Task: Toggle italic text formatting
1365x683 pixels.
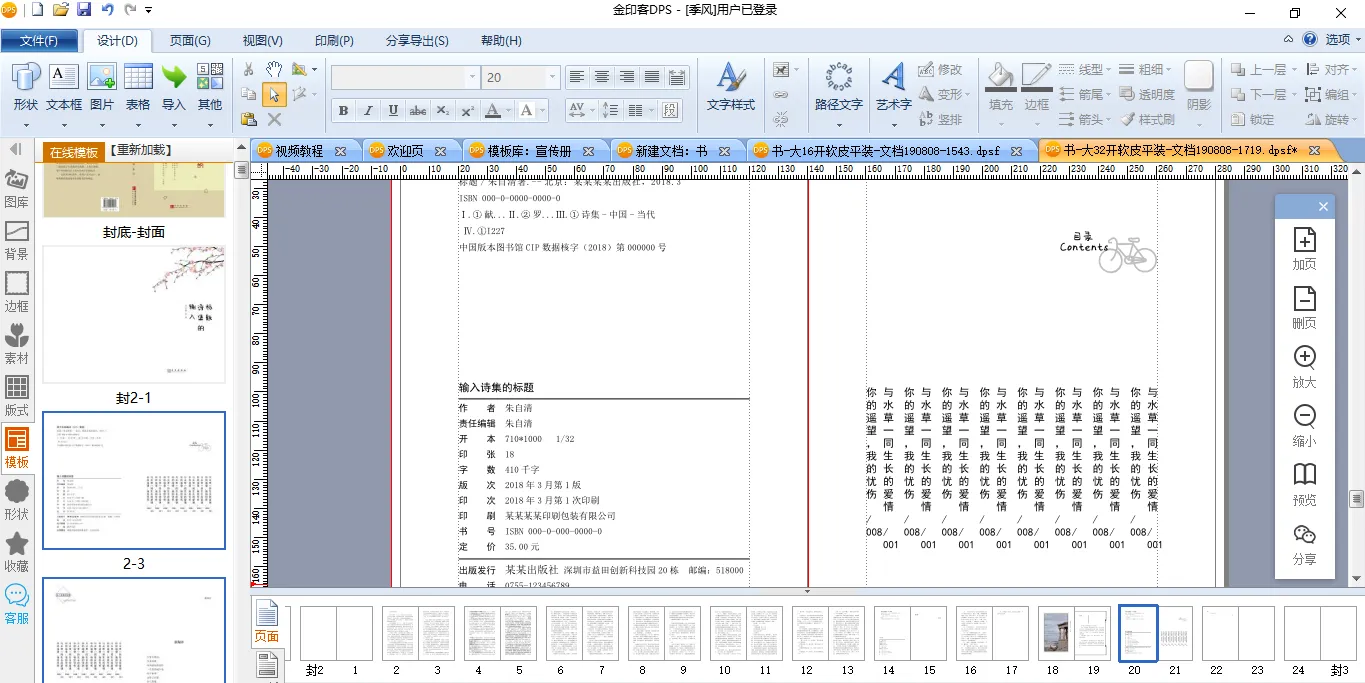Action: [368, 111]
